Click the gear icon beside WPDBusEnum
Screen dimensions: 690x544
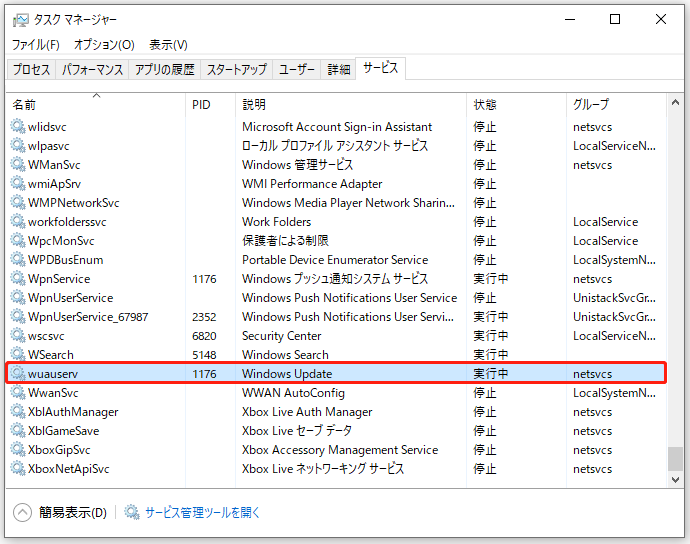pyautogui.click(x=18, y=259)
